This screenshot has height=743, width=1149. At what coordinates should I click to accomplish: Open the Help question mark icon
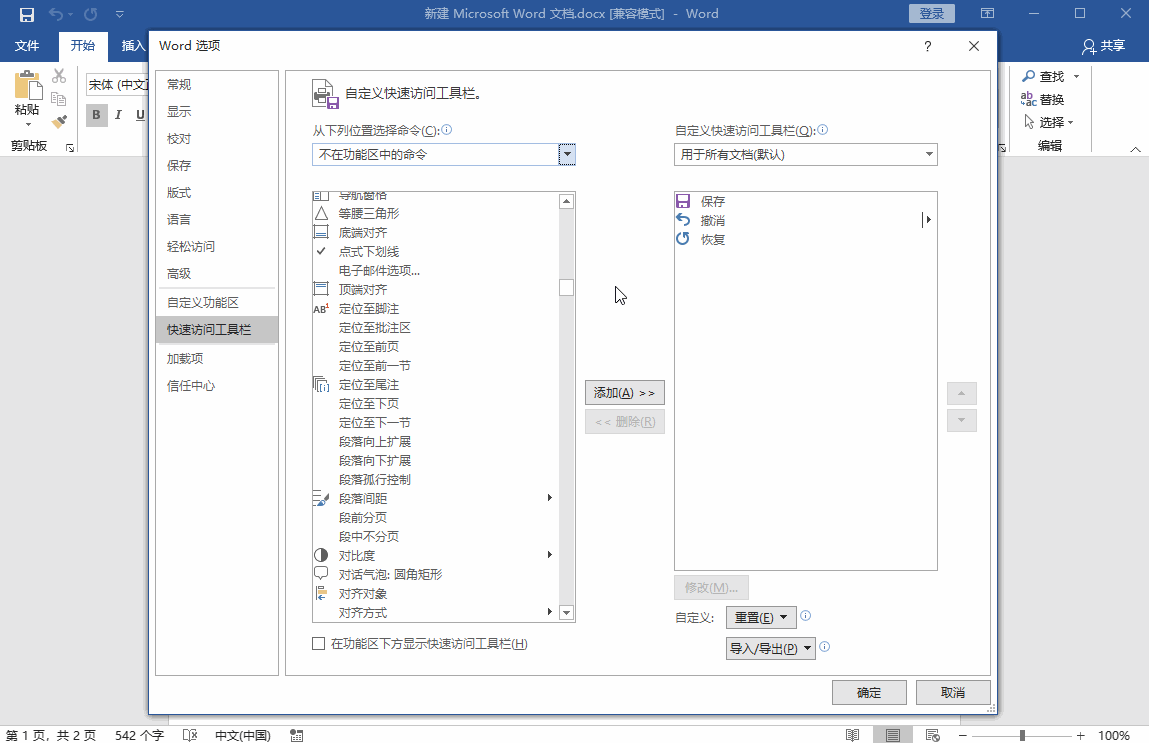click(927, 46)
